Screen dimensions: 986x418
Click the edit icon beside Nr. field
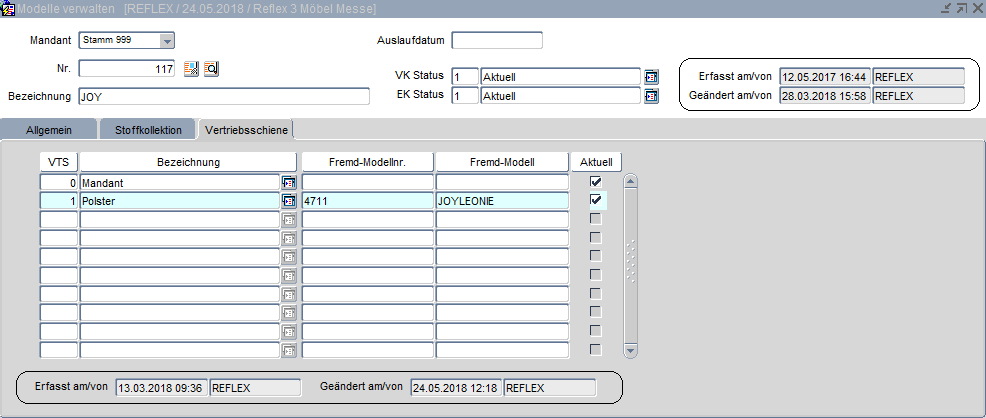point(192,69)
